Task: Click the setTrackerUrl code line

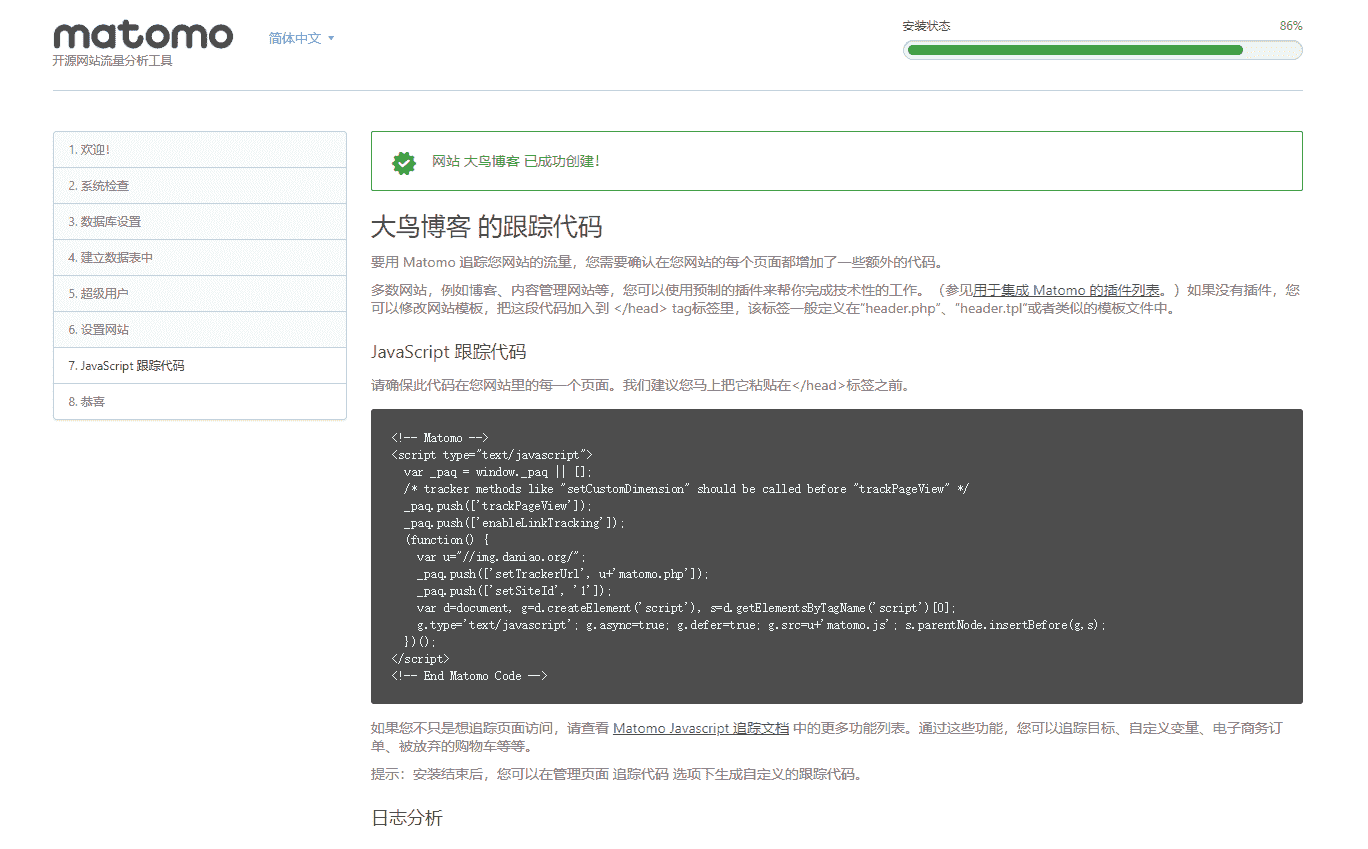Action: pos(562,574)
